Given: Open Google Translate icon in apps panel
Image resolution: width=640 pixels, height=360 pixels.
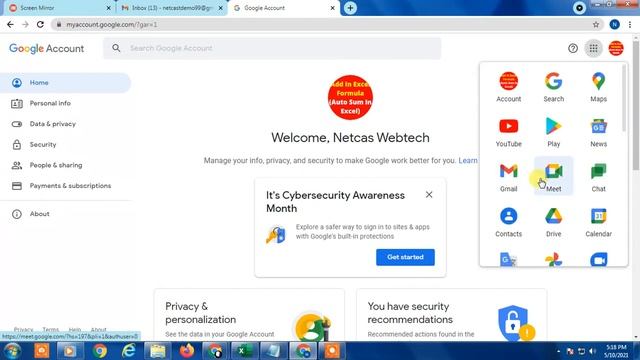Looking at the screenshot, I should click(x=509, y=260).
